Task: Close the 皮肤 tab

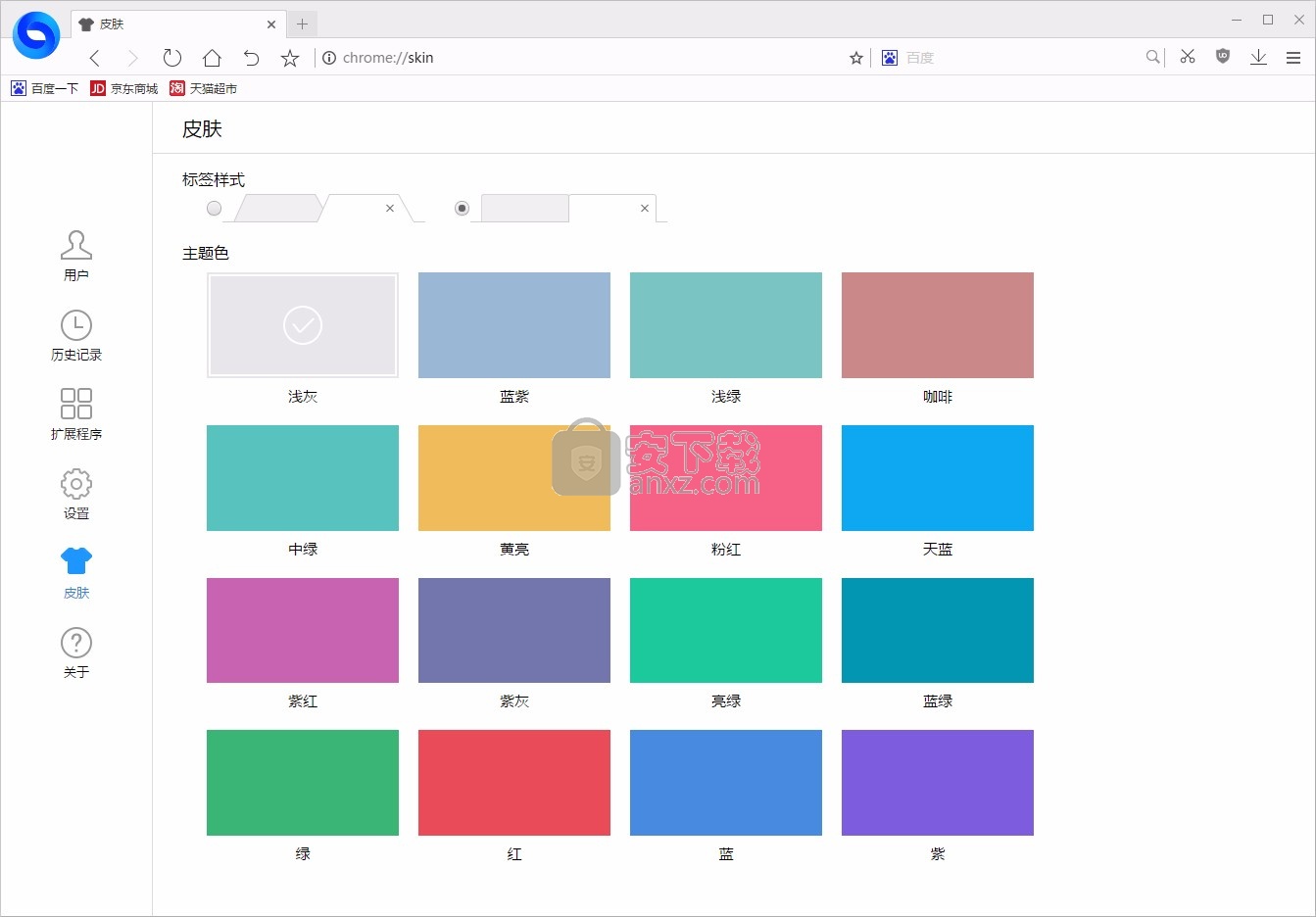Action: click(x=271, y=24)
